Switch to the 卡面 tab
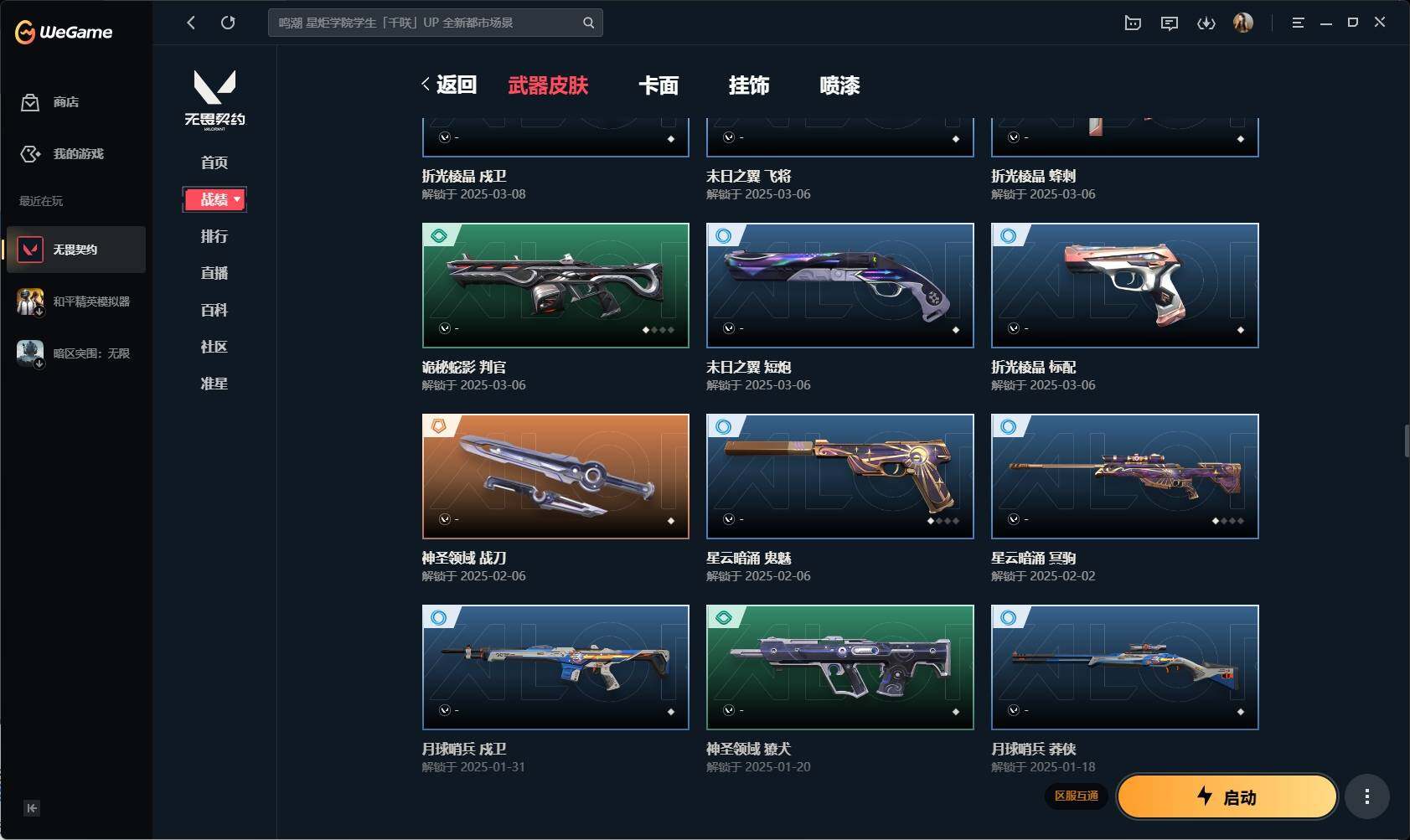This screenshot has height=840, width=1410. [659, 85]
